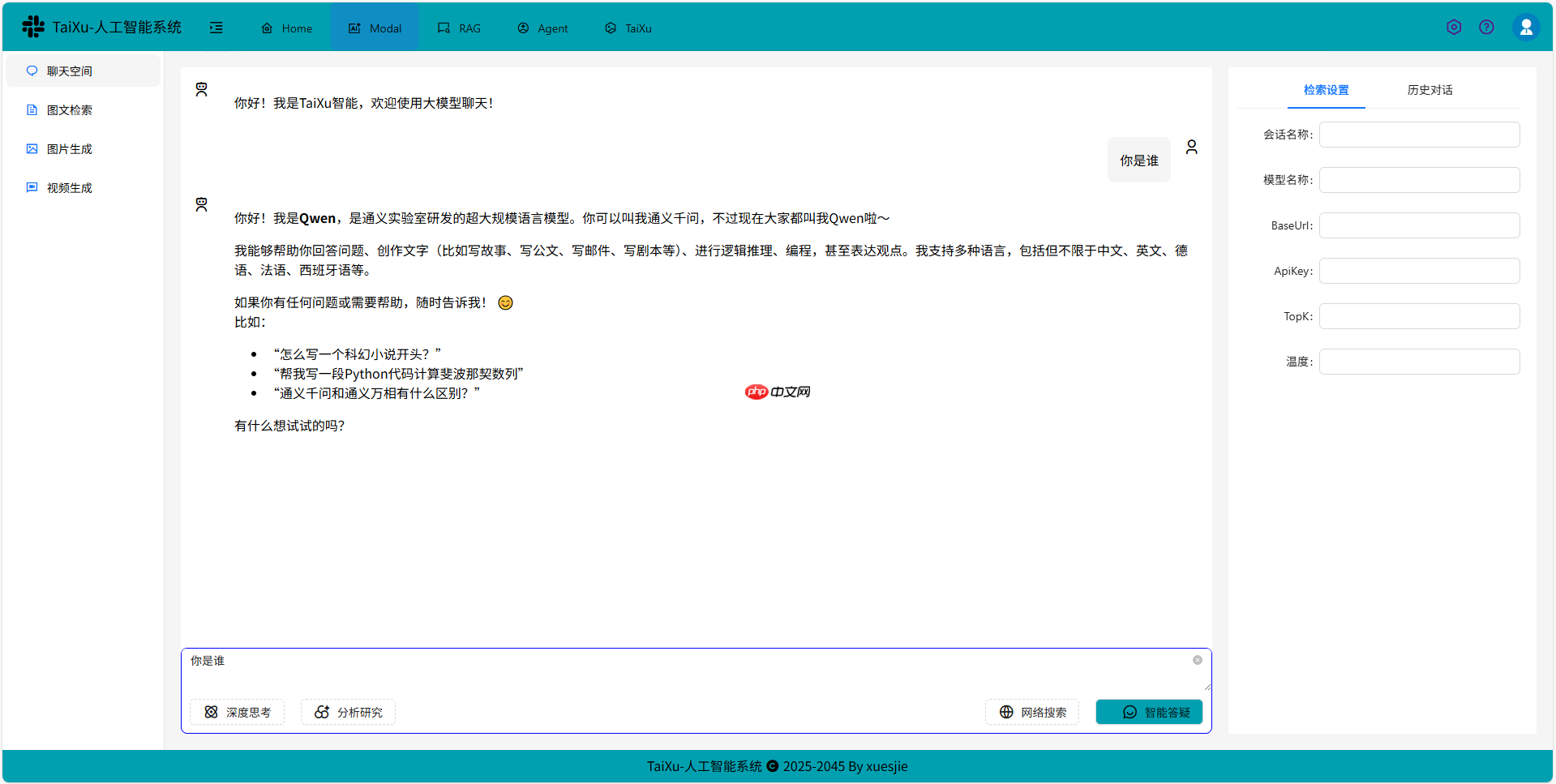The width and height of the screenshot is (1556, 784).
Task: Collapse the sidebar with the collapse icon
Action: 216,27
